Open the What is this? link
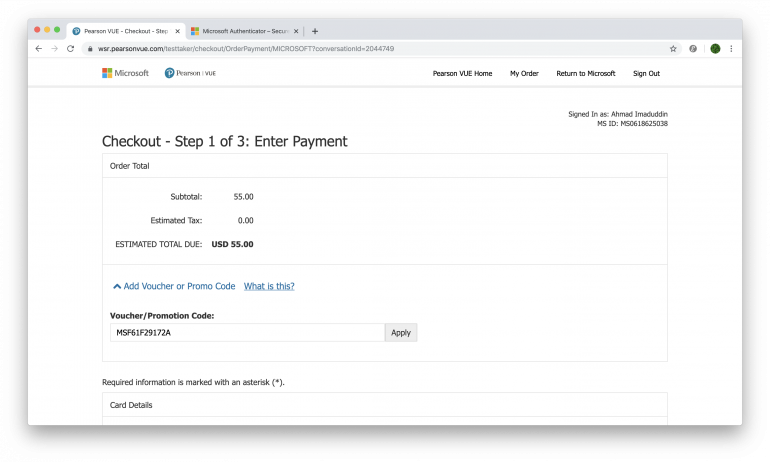Image resolution: width=770 pixels, height=462 pixels. [x=269, y=286]
